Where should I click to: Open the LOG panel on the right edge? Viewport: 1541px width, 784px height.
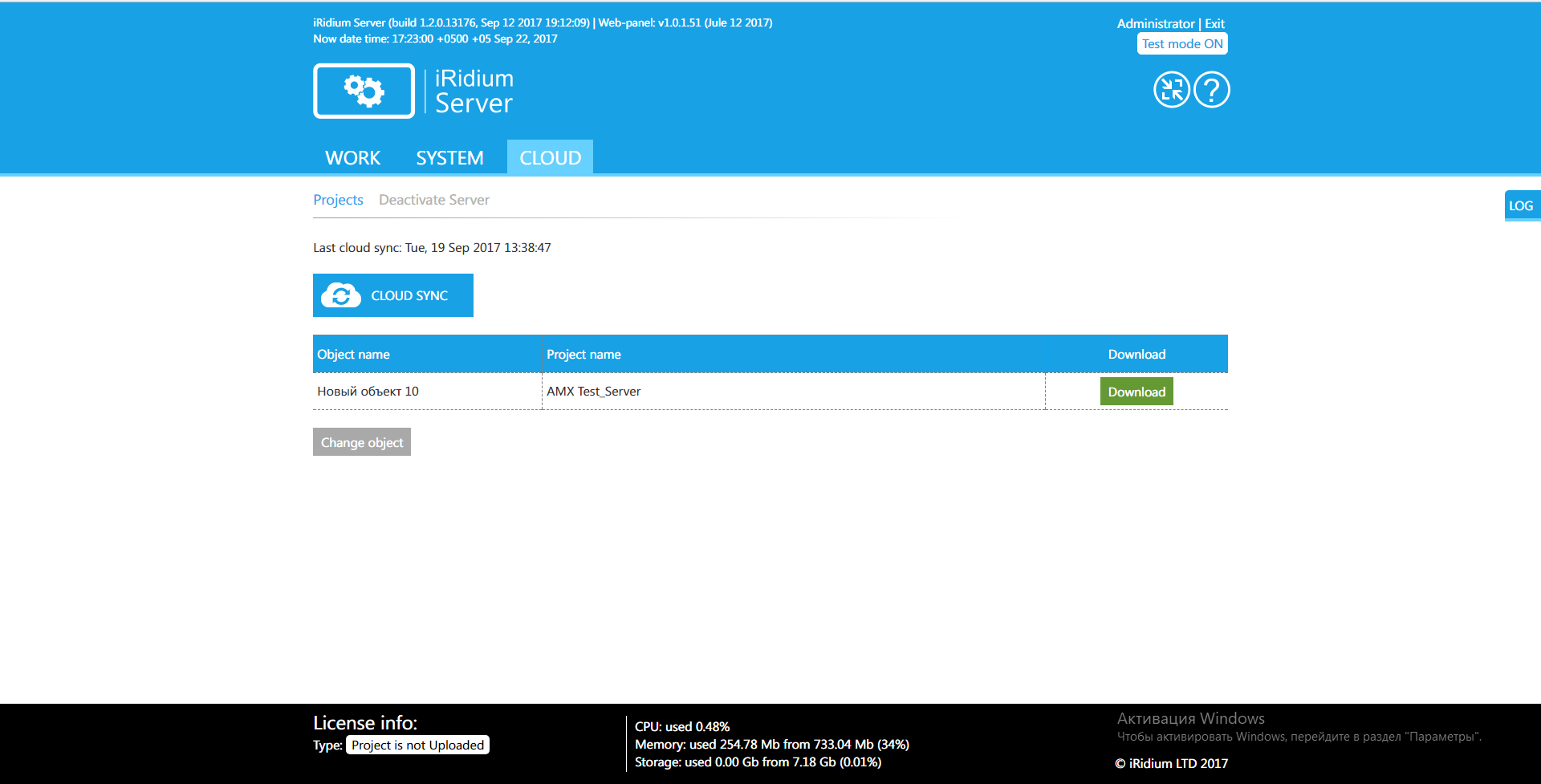click(x=1523, y=205)
